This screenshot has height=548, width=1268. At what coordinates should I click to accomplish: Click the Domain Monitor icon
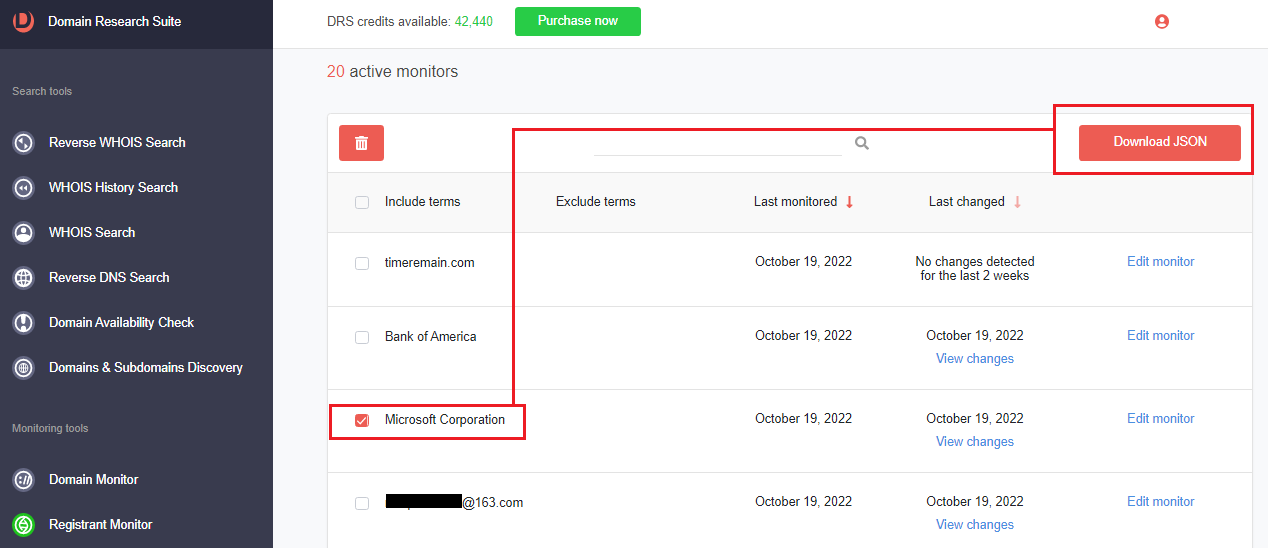coord(23,480)
